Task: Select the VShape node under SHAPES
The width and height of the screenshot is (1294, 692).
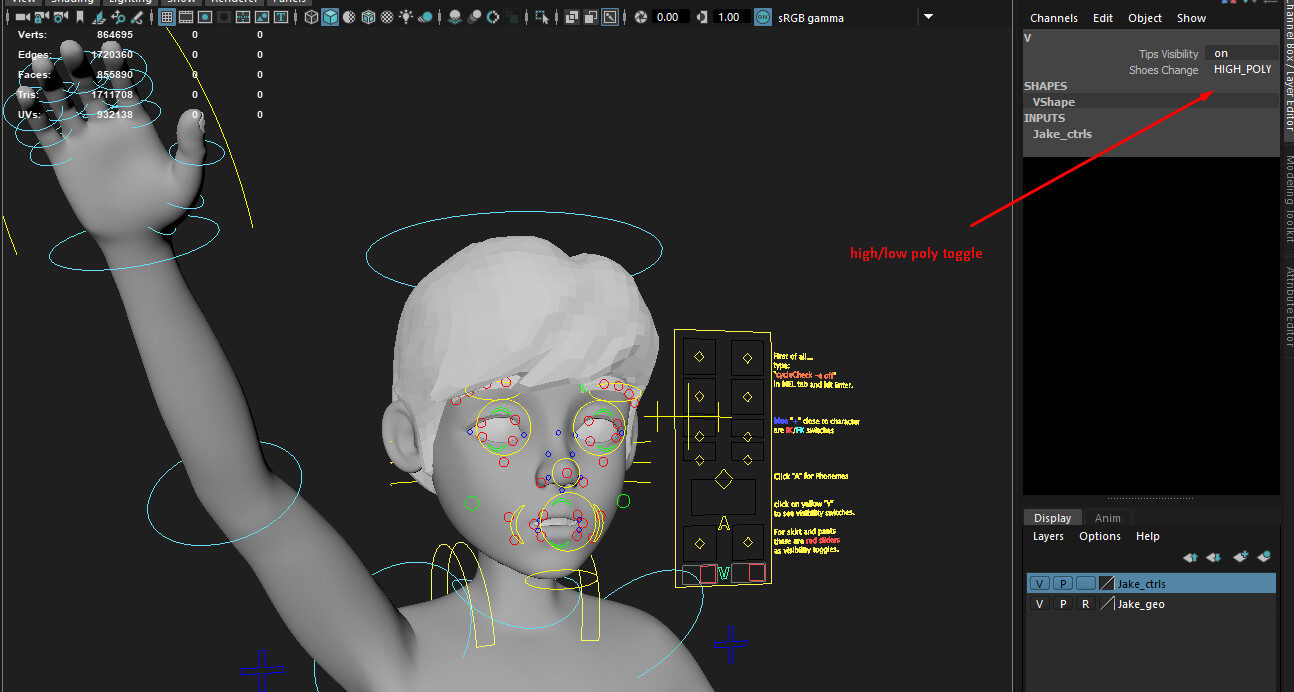Action: (1054, 102)
